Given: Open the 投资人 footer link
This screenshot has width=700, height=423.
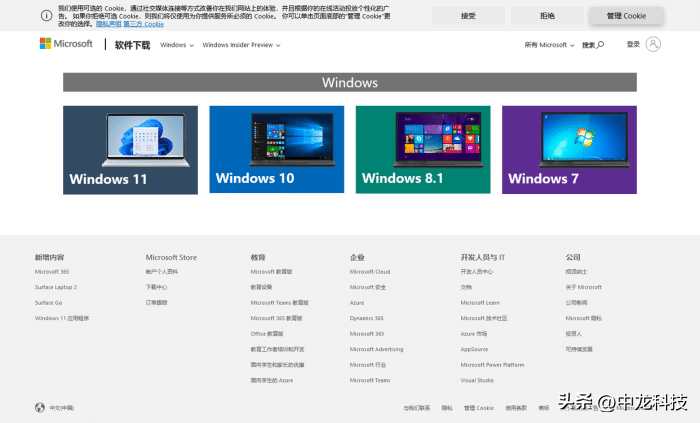Looking at the screenshot, I should pos(574,334).
